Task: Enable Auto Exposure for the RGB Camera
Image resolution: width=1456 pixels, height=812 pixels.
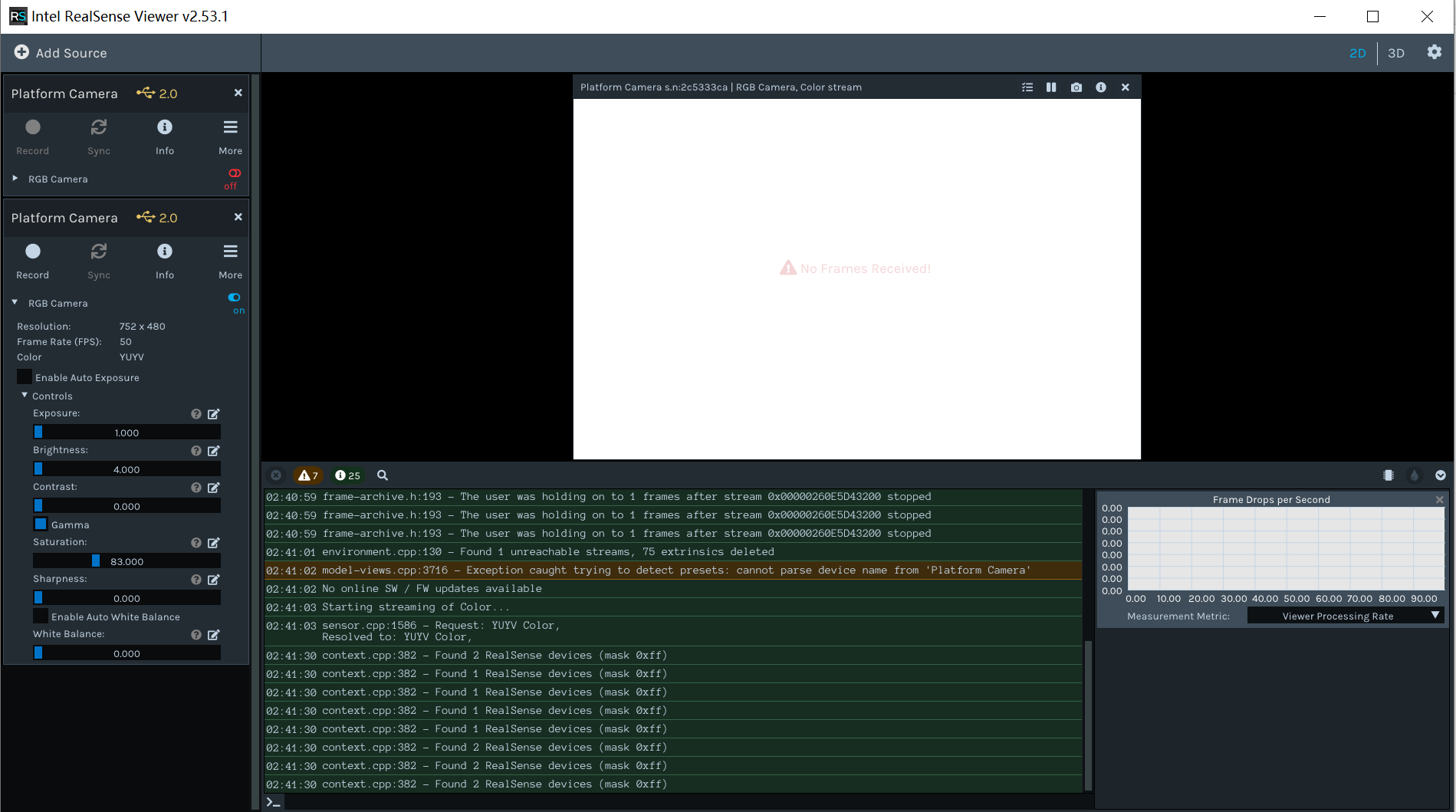Action: [24, 376]
